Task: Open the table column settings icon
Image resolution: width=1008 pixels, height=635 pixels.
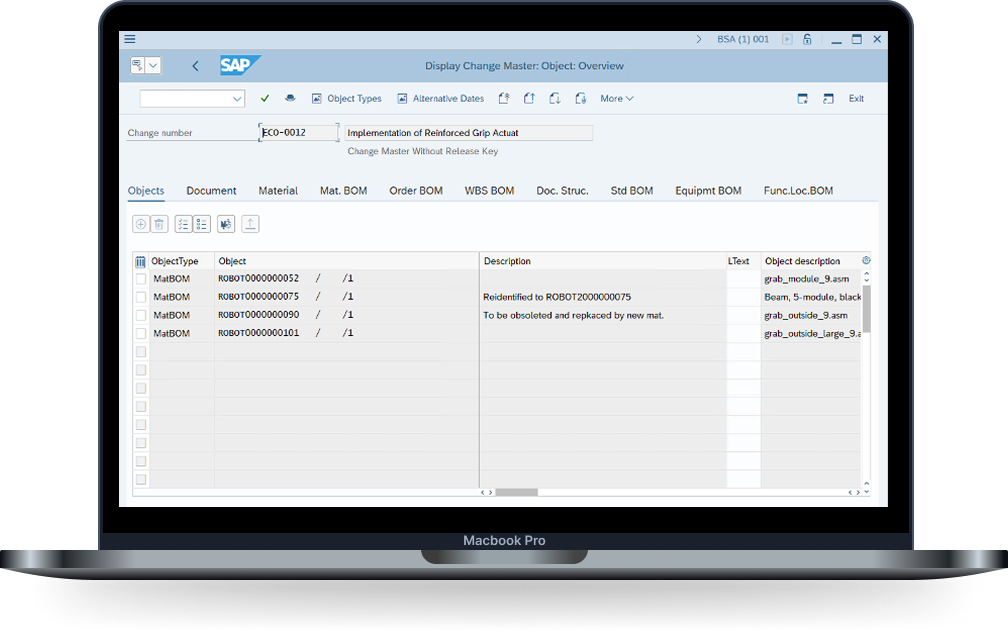Action: 140,262
